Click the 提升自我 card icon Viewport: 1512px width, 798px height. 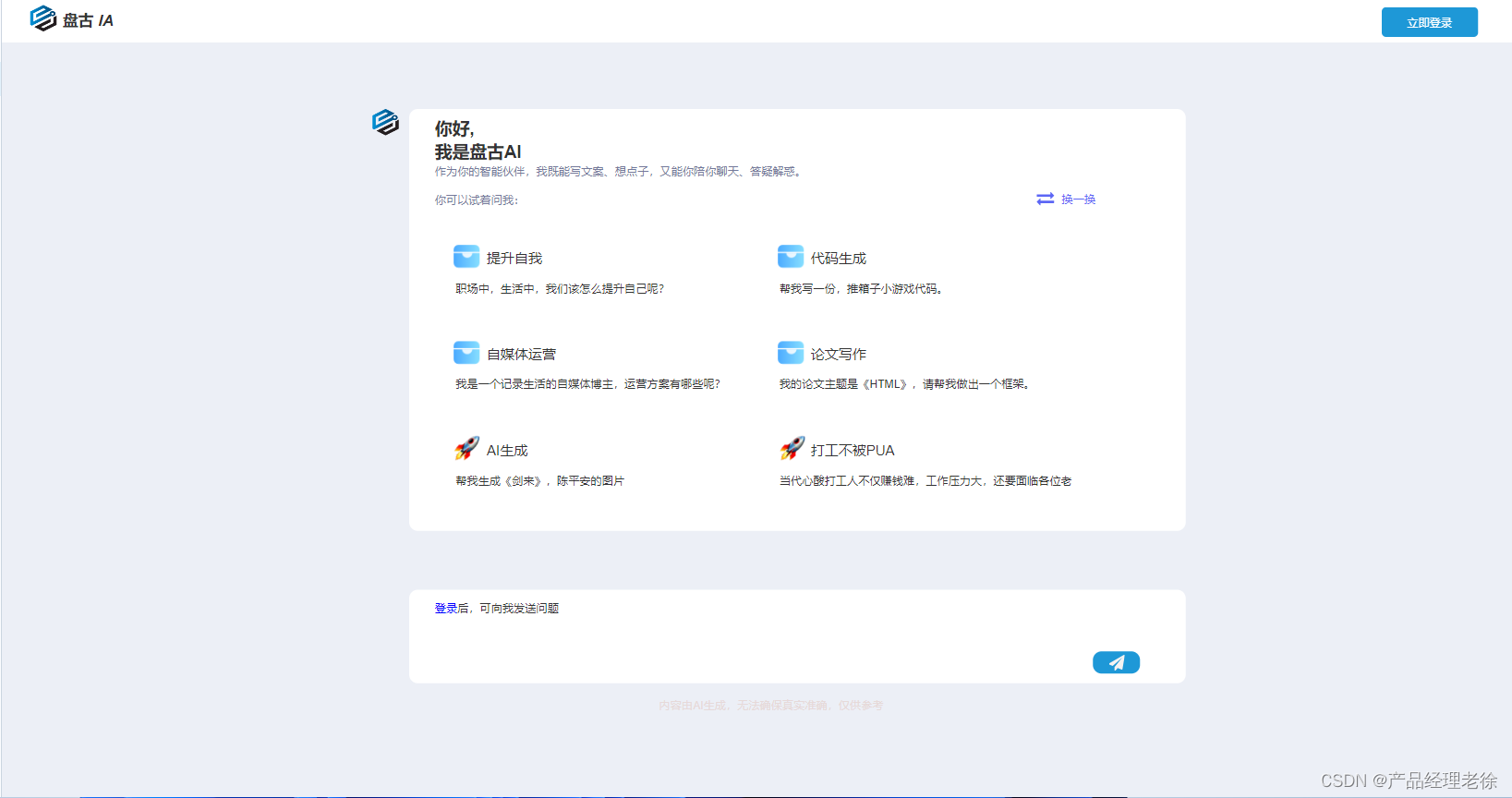pos(466,256)
